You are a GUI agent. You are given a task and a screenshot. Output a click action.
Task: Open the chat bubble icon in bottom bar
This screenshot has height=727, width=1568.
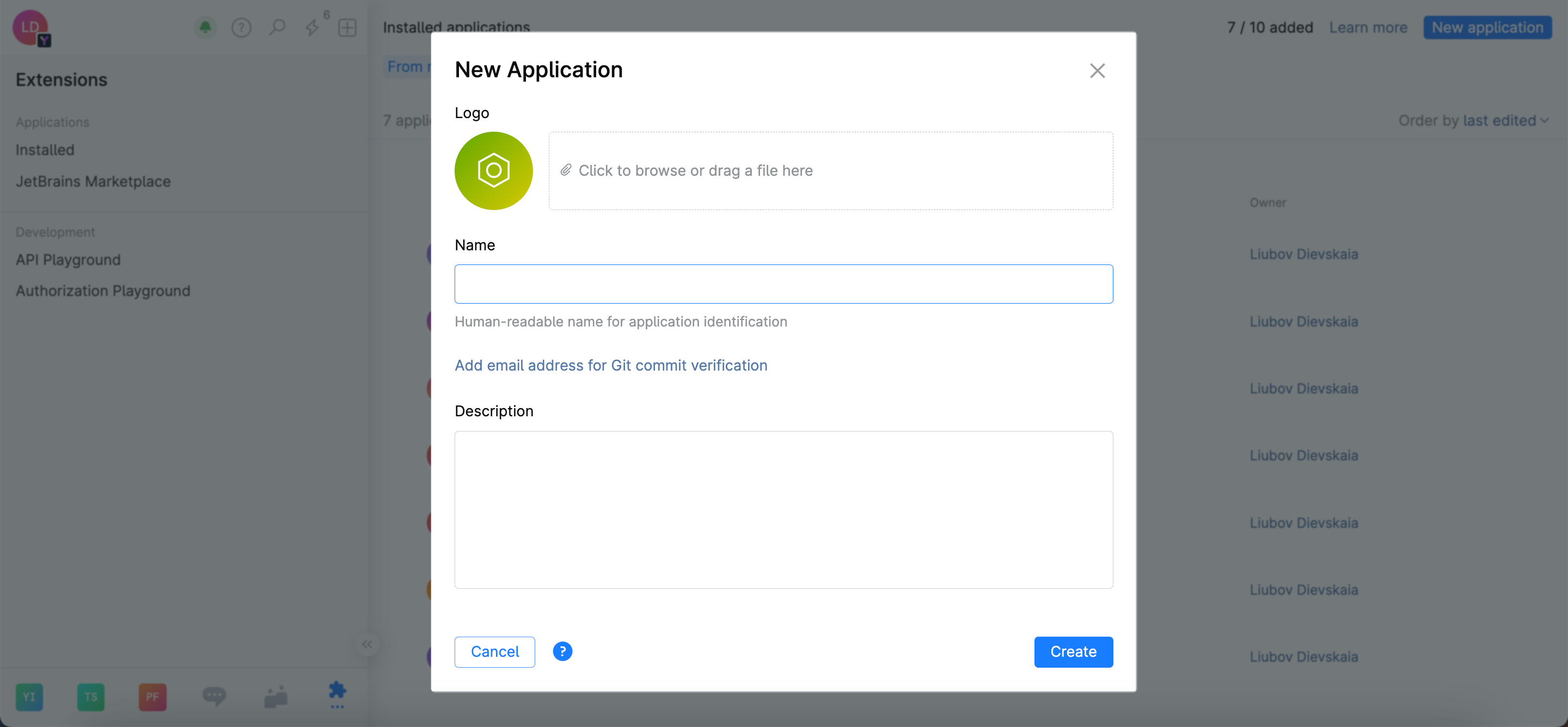[x=213, y=696]
